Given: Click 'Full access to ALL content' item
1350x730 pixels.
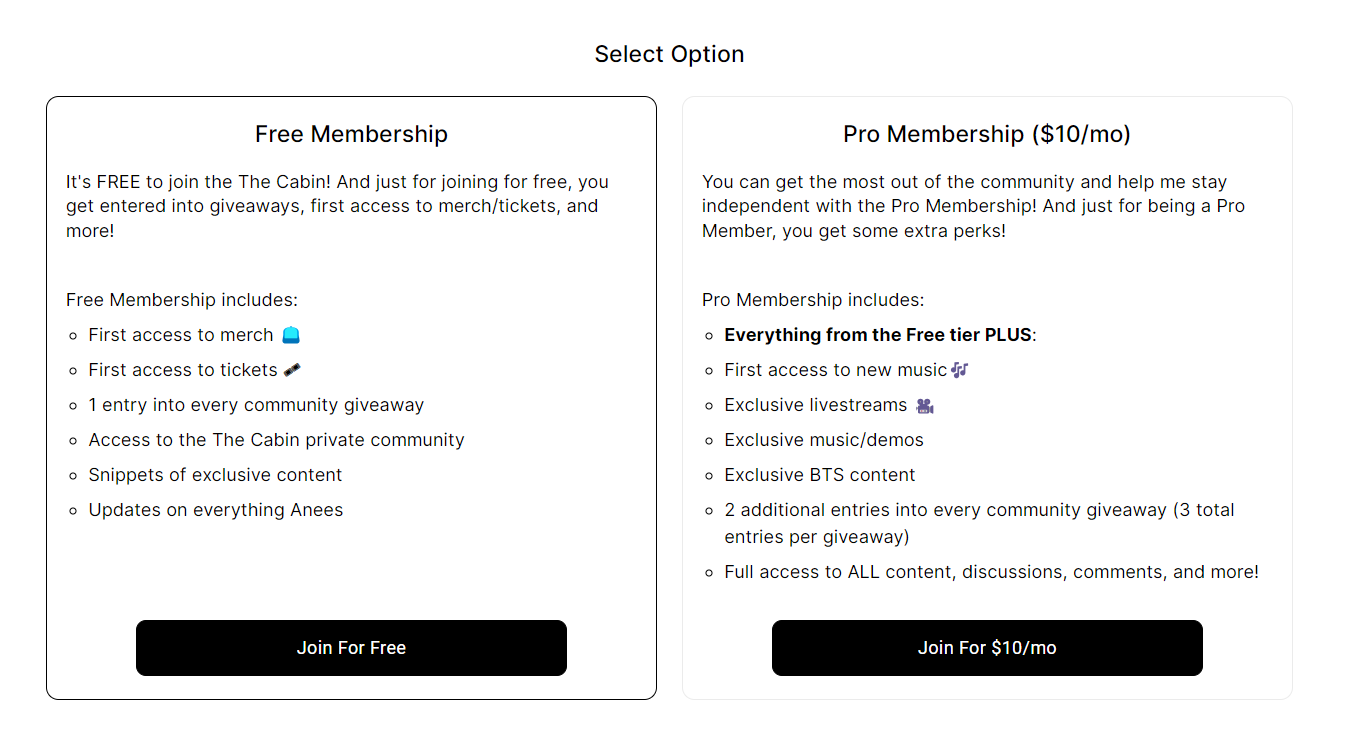Looking at the screenshot, I should pyautogui.click(x=991, y=572).
